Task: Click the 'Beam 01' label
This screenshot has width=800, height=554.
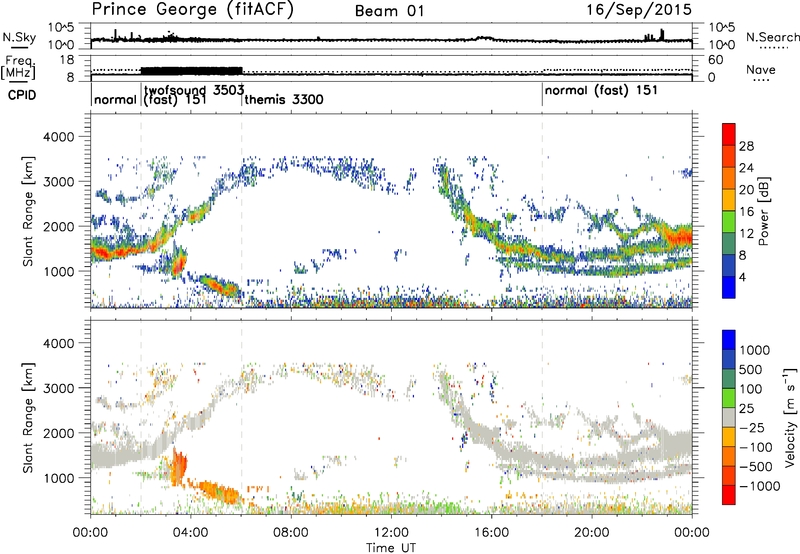Action: (390, 11)
